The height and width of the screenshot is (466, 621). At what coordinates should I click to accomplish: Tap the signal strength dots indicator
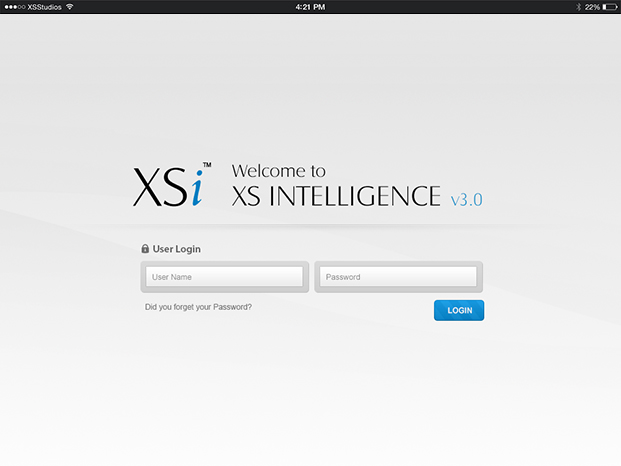tap(15, 7)
